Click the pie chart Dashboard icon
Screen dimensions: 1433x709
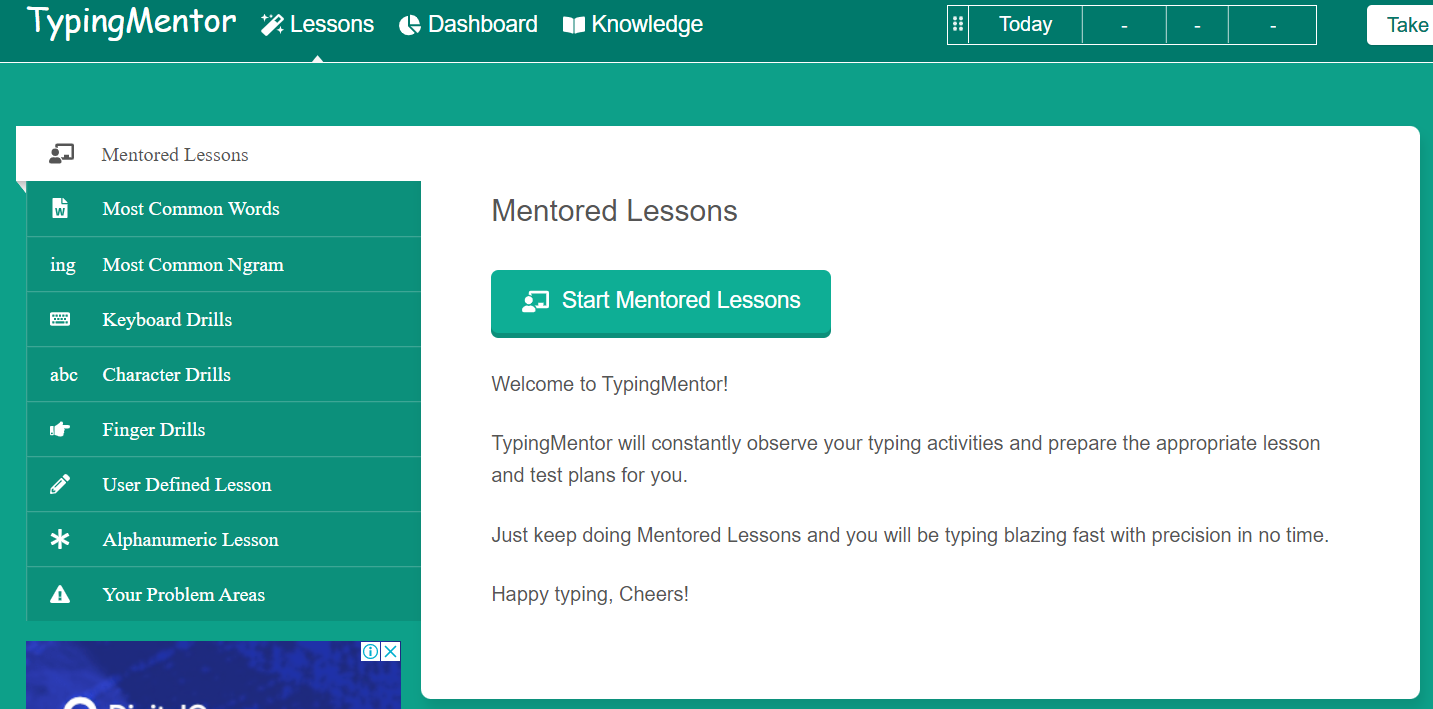click(x=409, y=25)
